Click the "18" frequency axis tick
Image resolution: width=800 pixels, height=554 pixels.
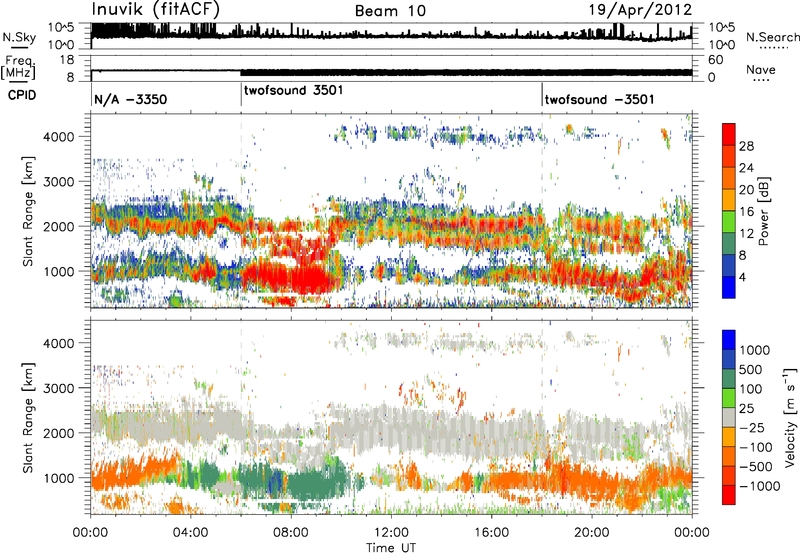point(67,60)
